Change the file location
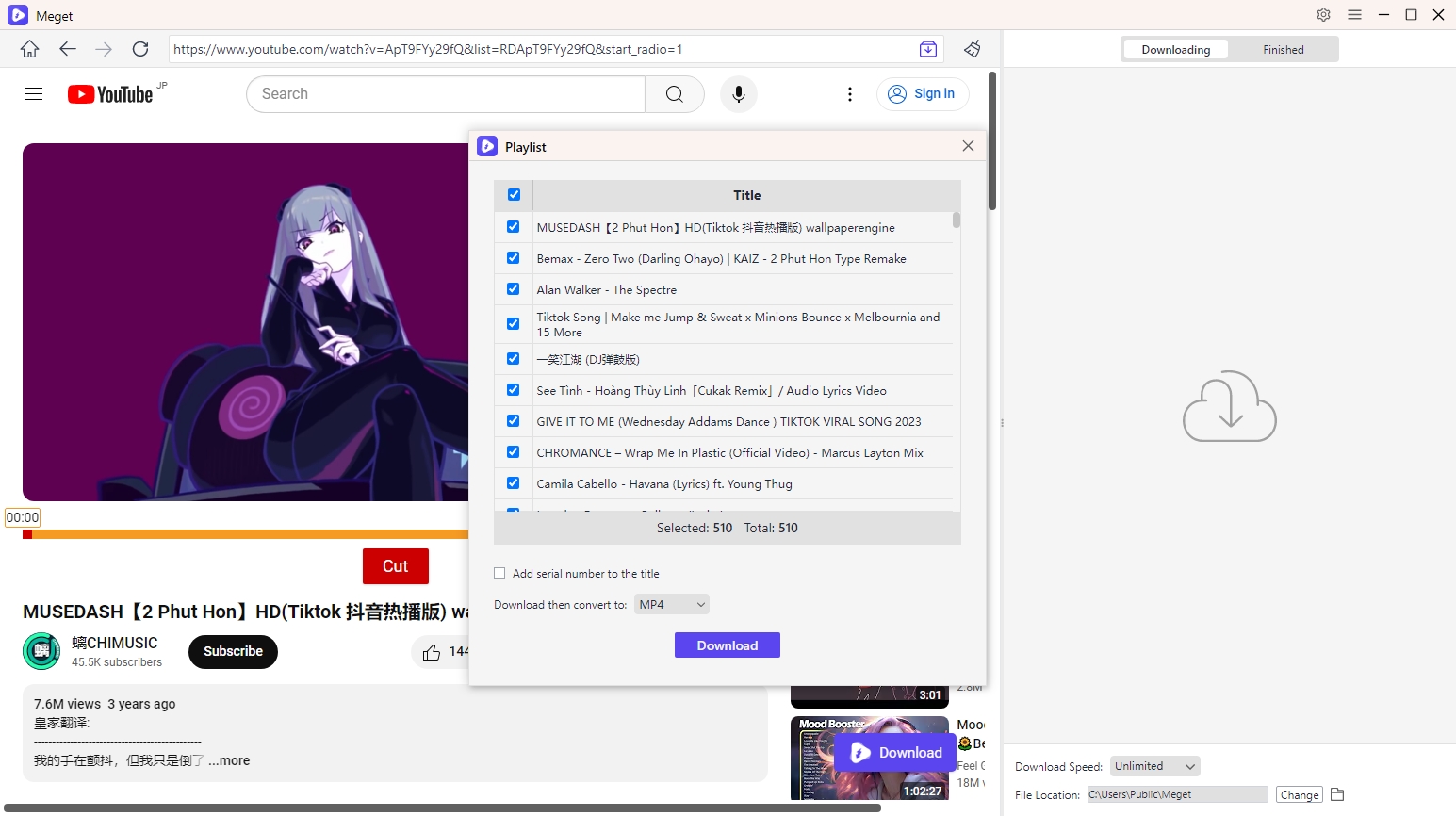Screen dimensions: 1456x816 point(1300,795)
